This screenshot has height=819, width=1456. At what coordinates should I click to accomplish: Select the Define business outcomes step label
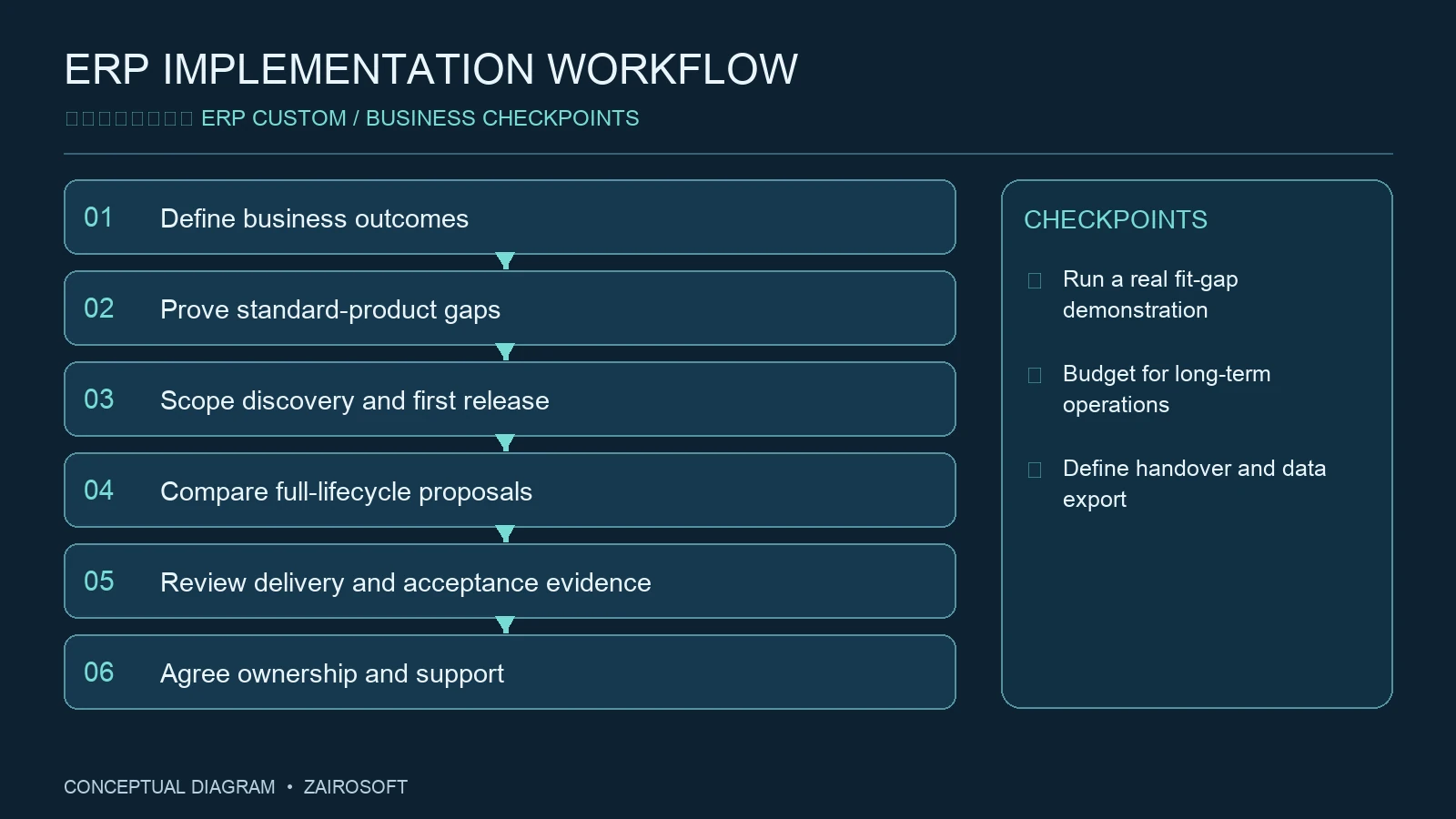pos(314,218)
